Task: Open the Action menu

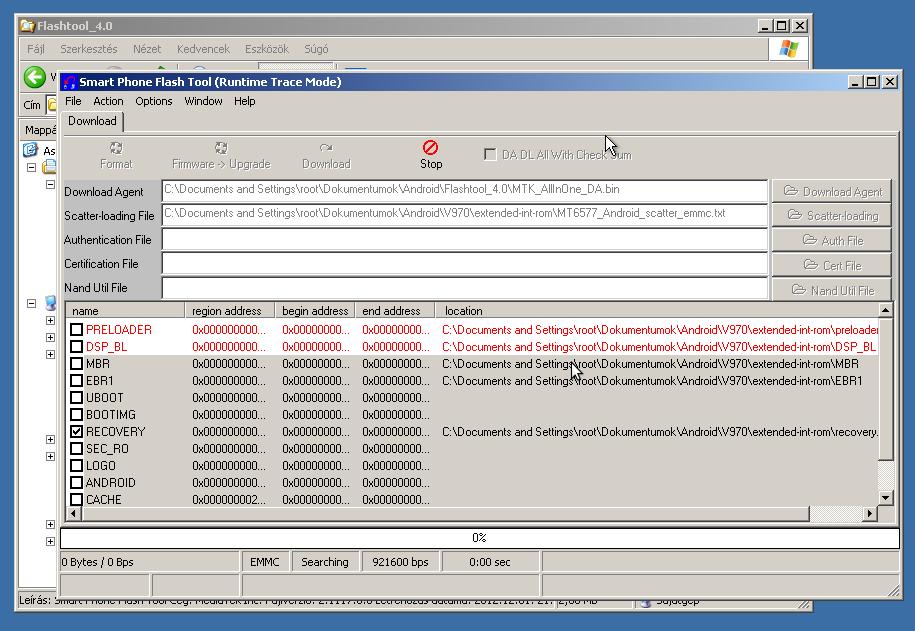Action: (108, 101)
